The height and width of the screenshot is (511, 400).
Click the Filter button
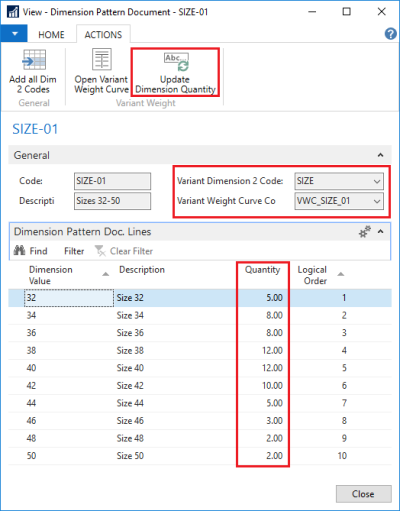(74, 251)
